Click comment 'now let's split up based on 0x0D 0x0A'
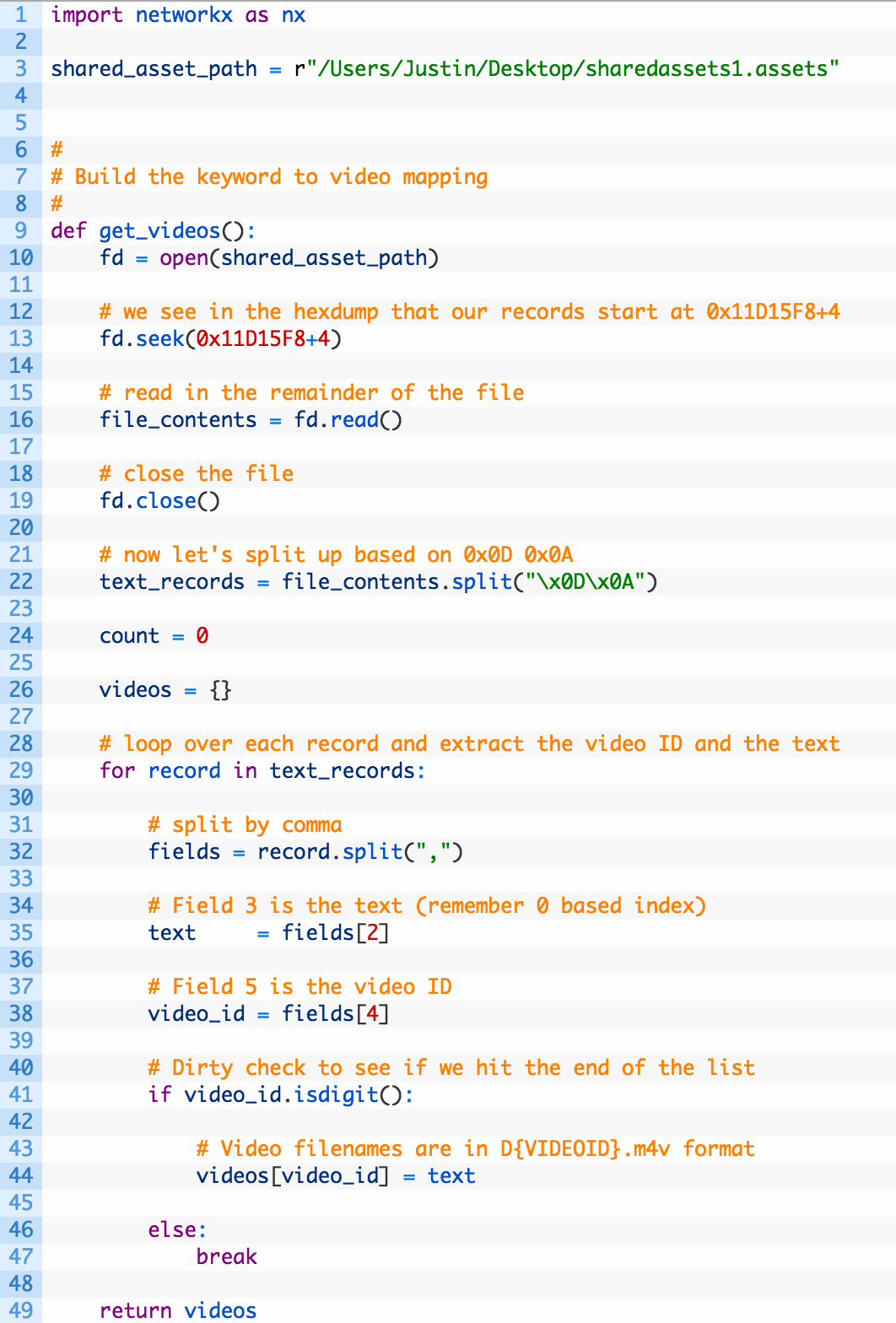The image size is (896, 1323). coord(336,555)
